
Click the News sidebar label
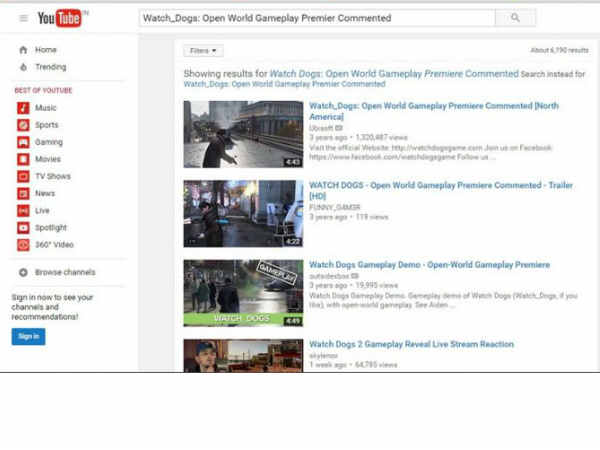[x=45, y=194]
